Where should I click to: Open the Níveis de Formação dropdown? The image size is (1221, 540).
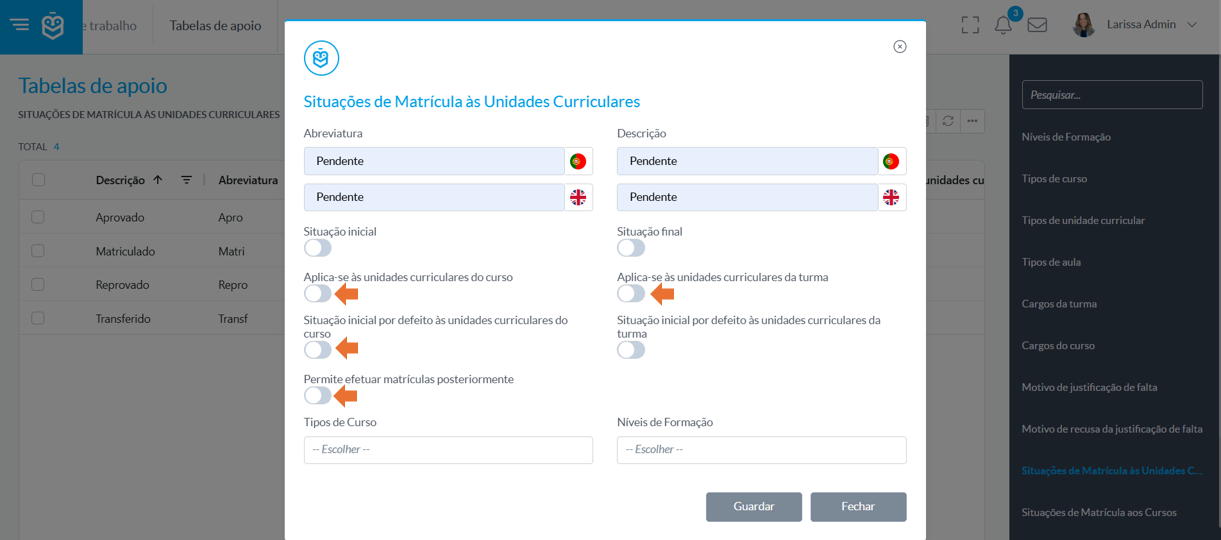point(761,450)
